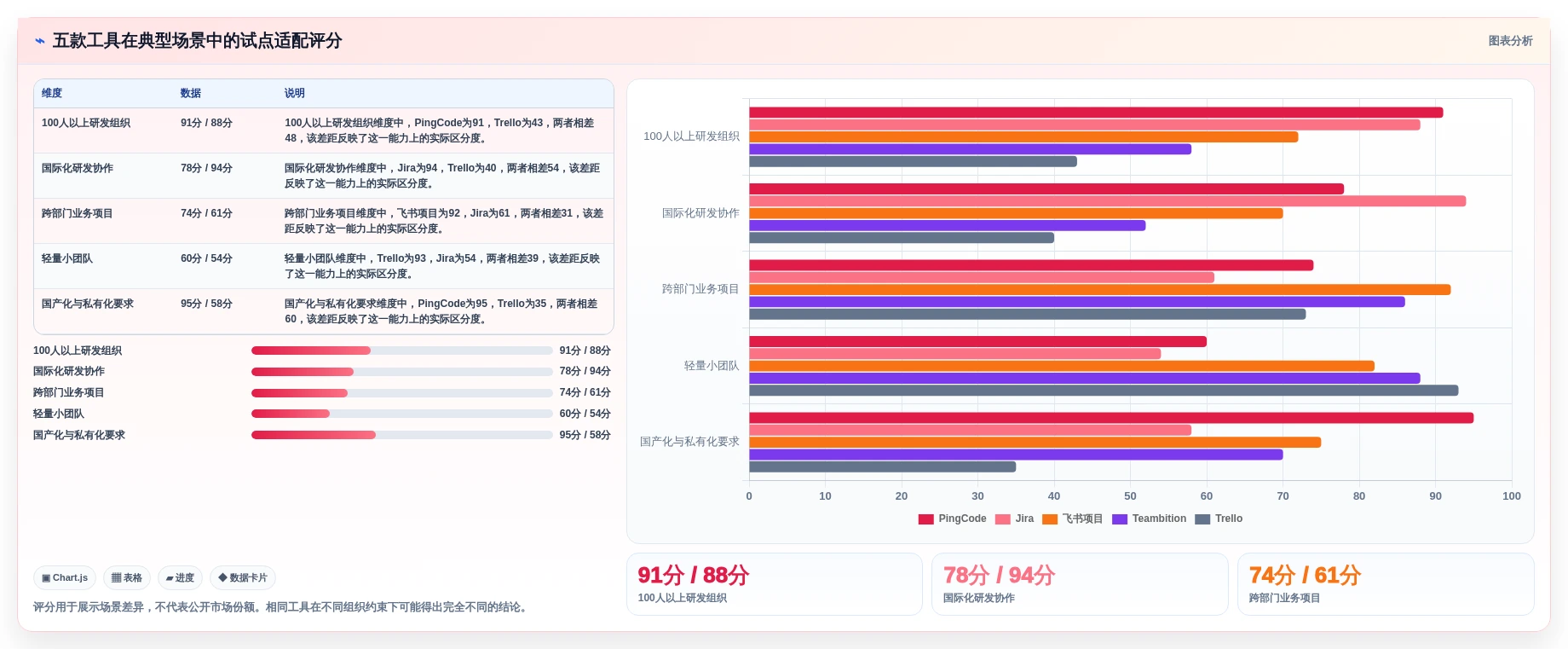This screenshot has height=649, width=1568.
Task: Click the 表格 tag chip
Action: coord(127,577)
